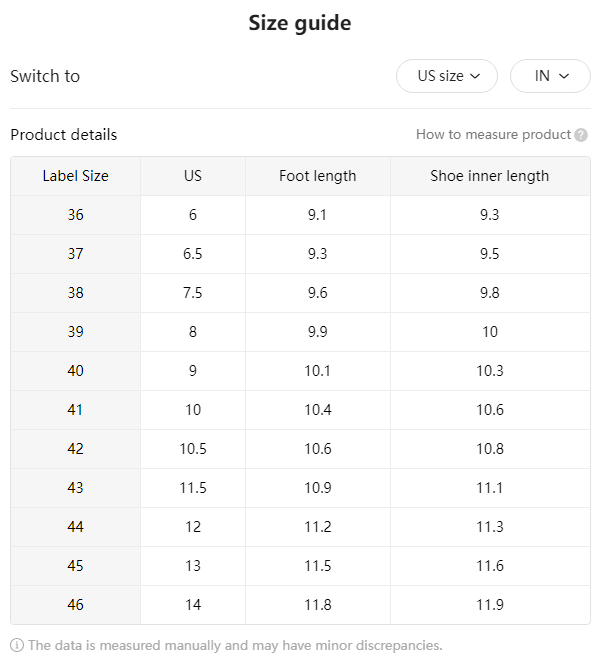The height and width of the screenshot is (669, 597).
Task: Select label size 36 row
Action: 300,215
